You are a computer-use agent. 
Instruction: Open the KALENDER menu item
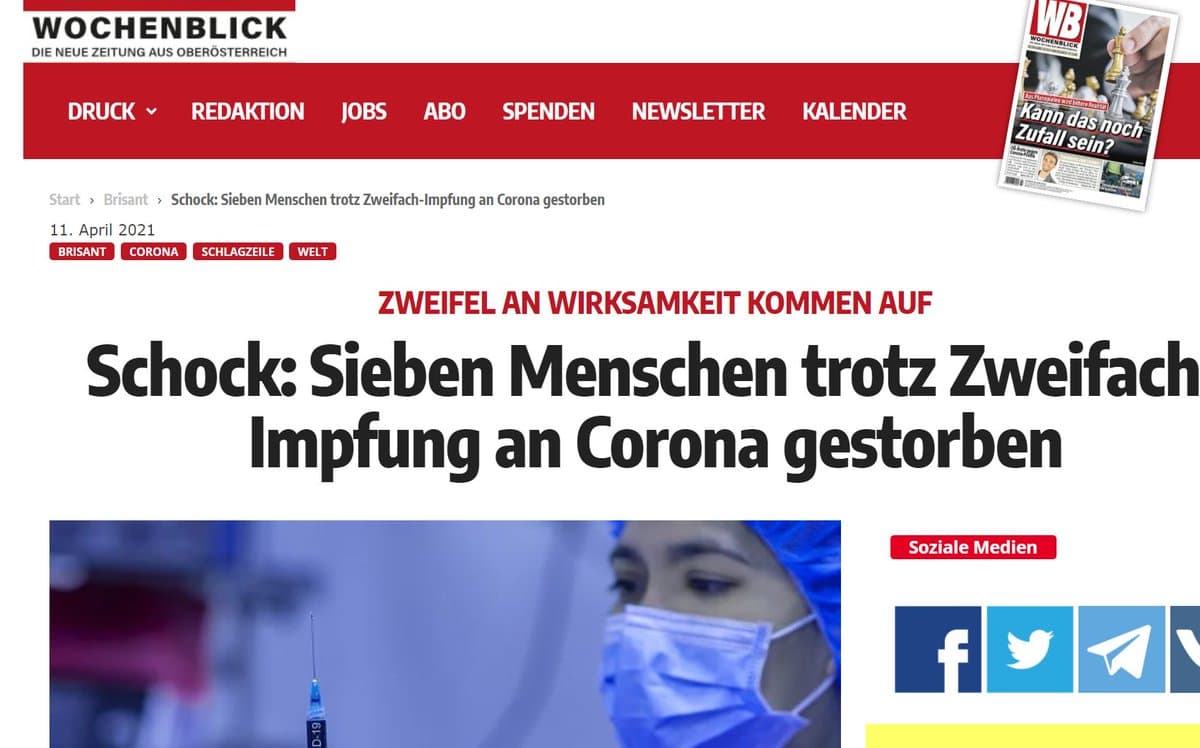coord(854,111)
